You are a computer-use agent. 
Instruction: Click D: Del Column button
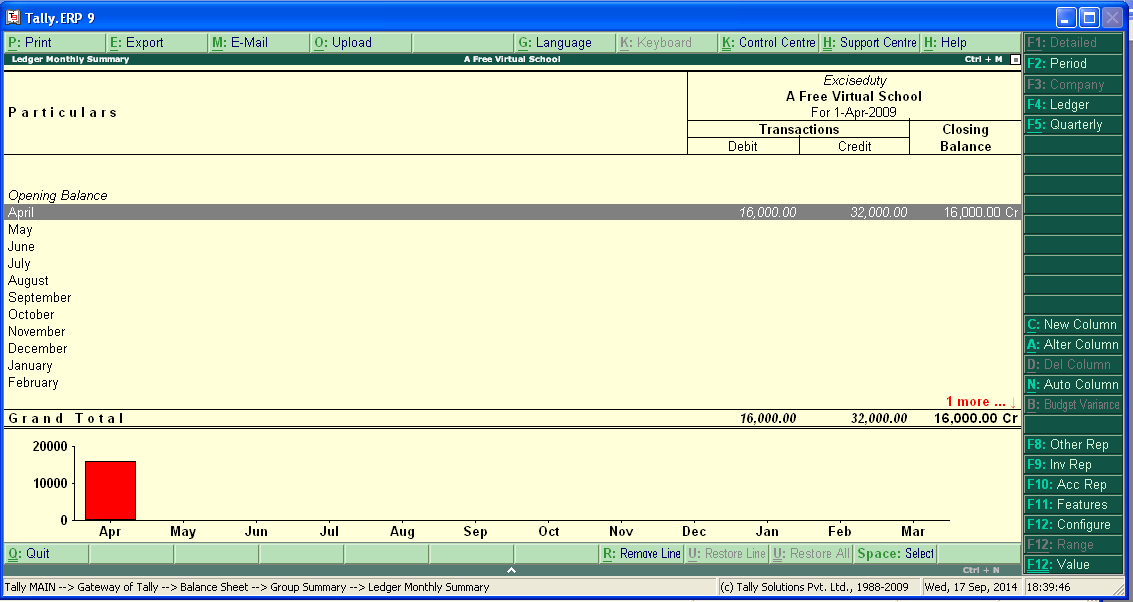pos(1073,364)
